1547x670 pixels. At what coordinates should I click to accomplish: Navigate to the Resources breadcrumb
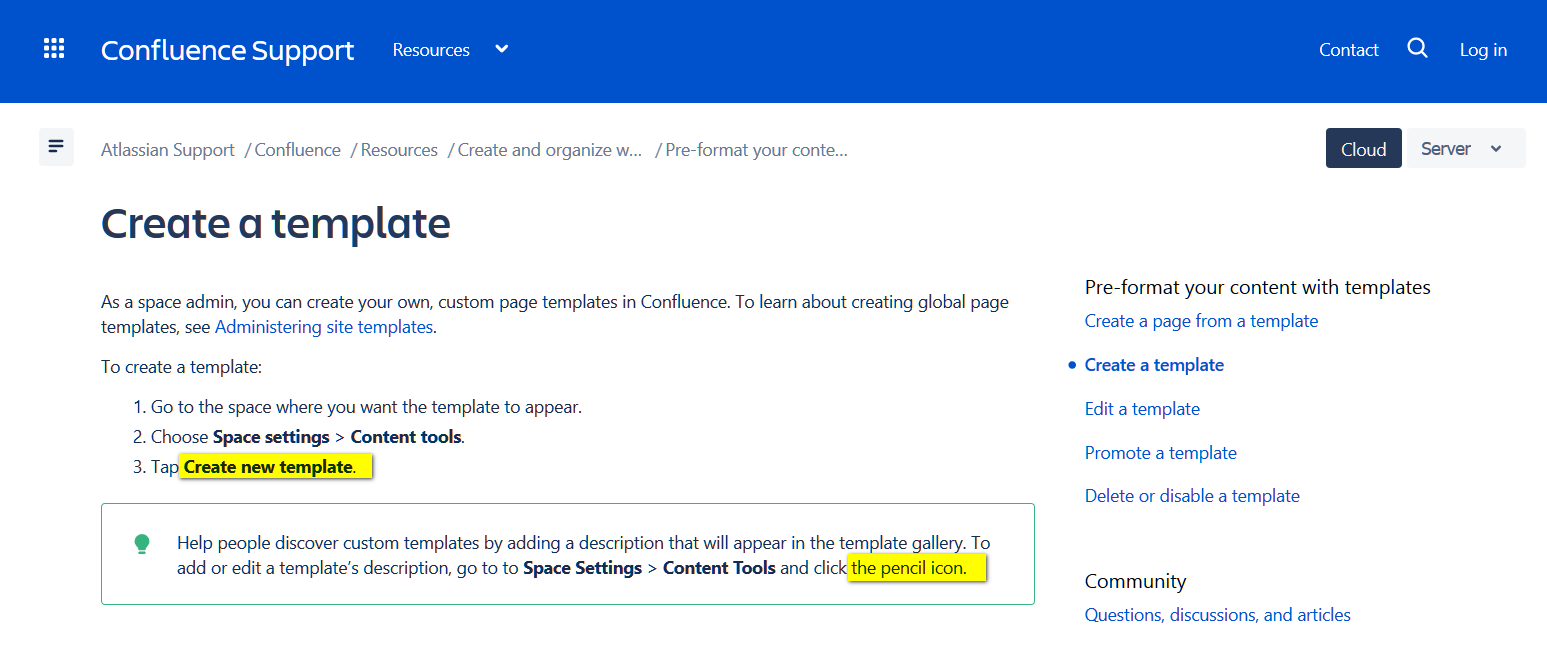pos(399,150)
